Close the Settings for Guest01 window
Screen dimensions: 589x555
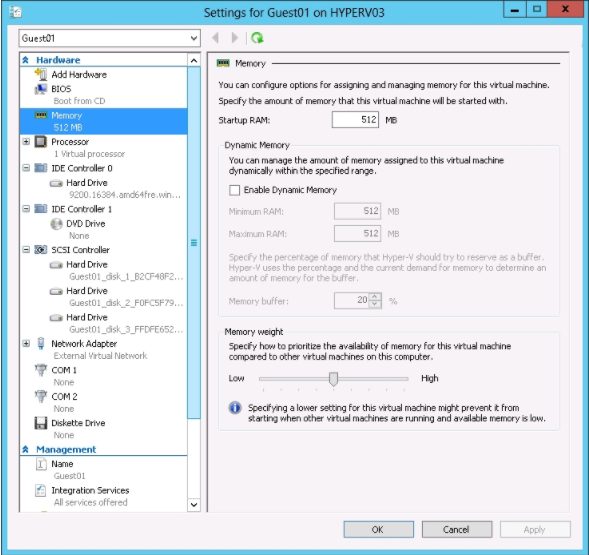[x=565, y=9]
